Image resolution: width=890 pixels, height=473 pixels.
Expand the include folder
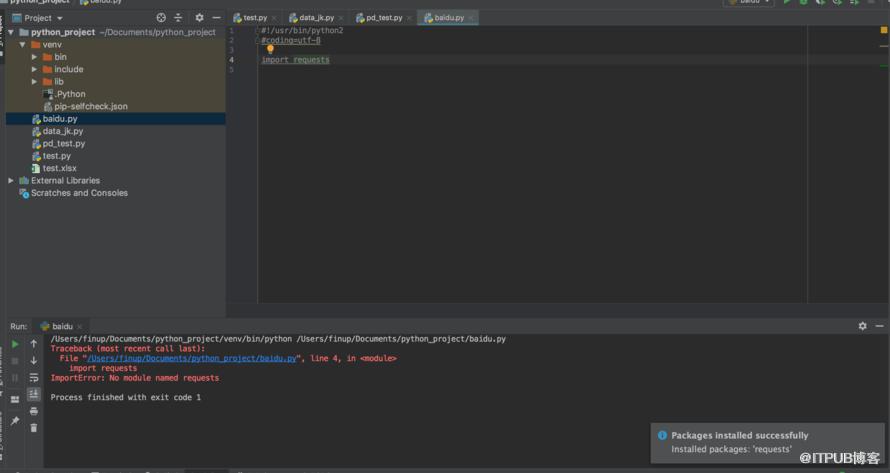click(x=34, y=69)
